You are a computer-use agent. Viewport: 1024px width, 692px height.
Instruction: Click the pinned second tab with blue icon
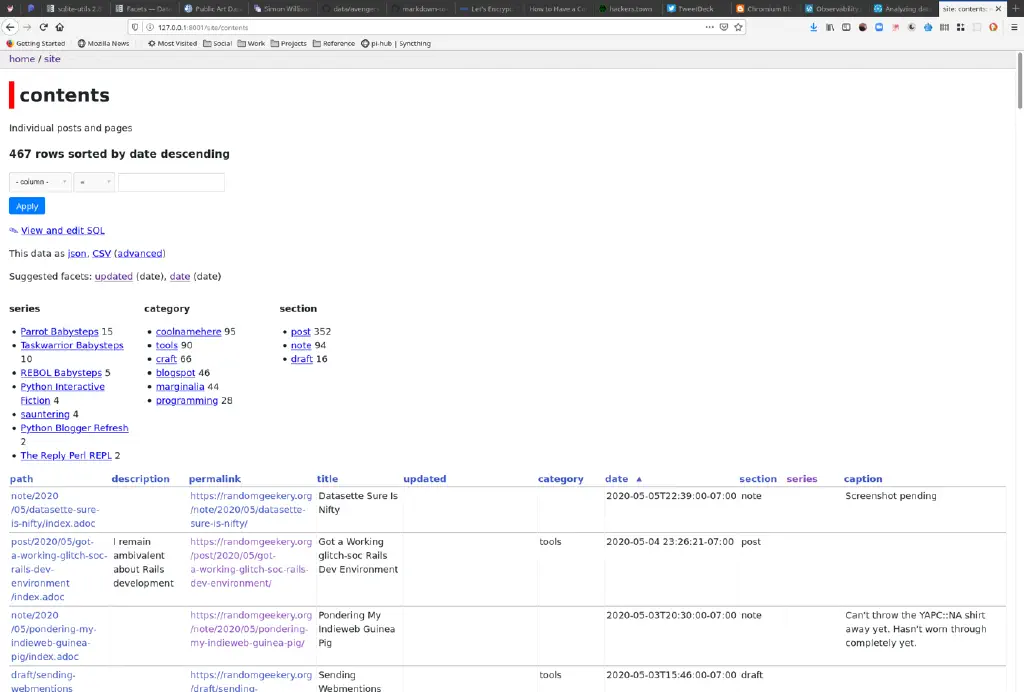coord(31,8)
